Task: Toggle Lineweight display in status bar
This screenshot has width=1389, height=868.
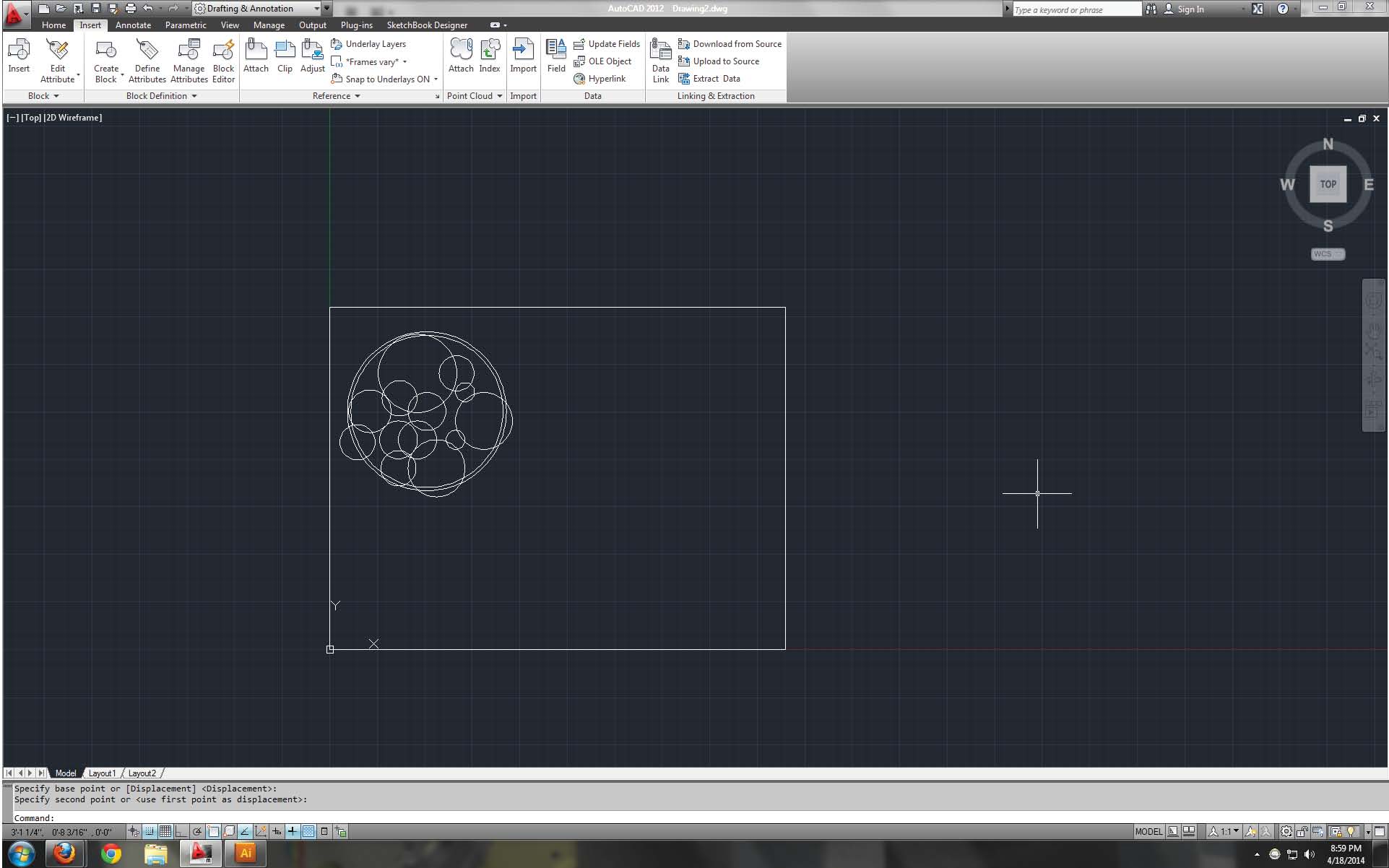Action: [x=293, y=831]
